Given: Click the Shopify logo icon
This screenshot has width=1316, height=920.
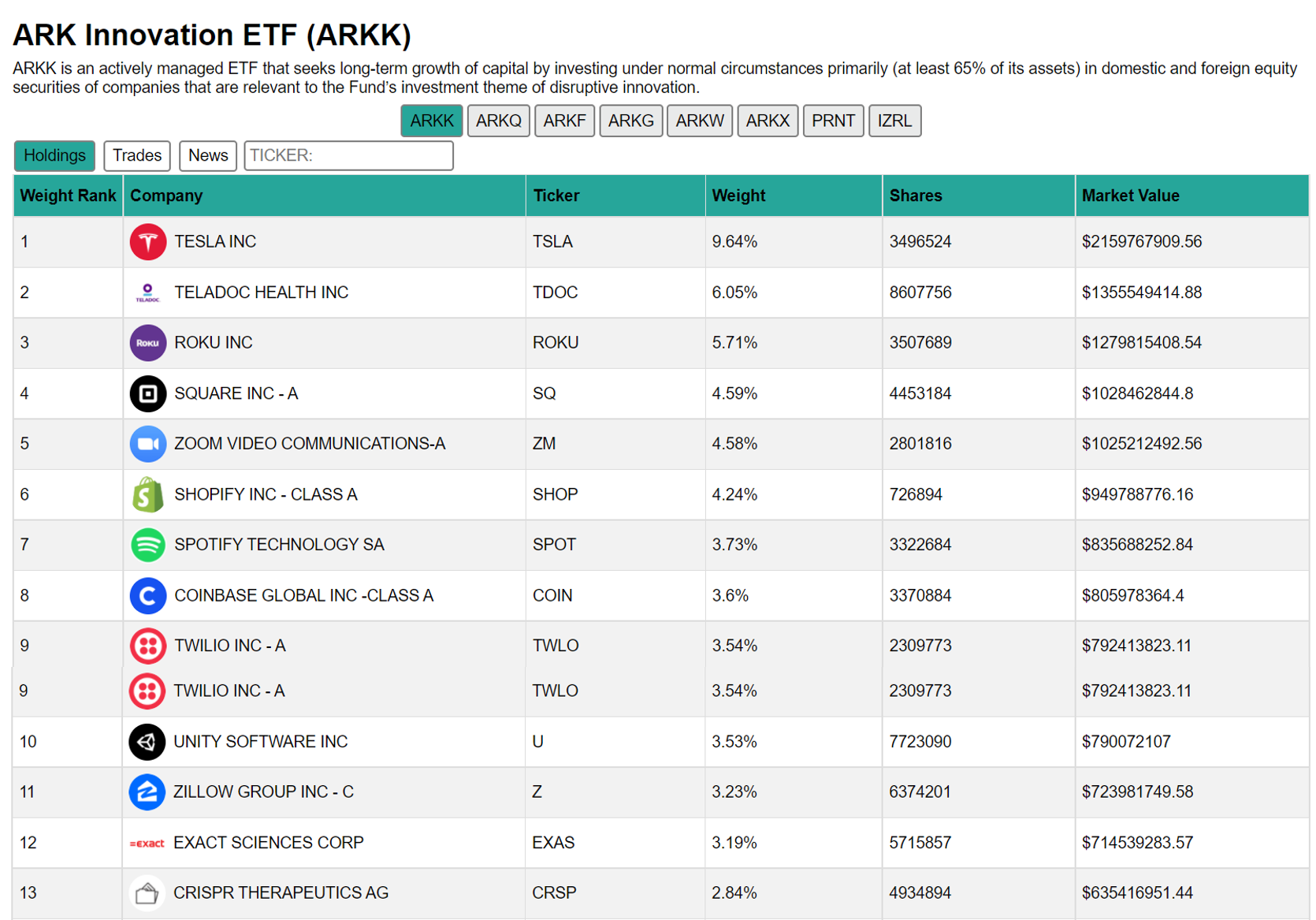Looking at the screenshot, I should 147,494.
